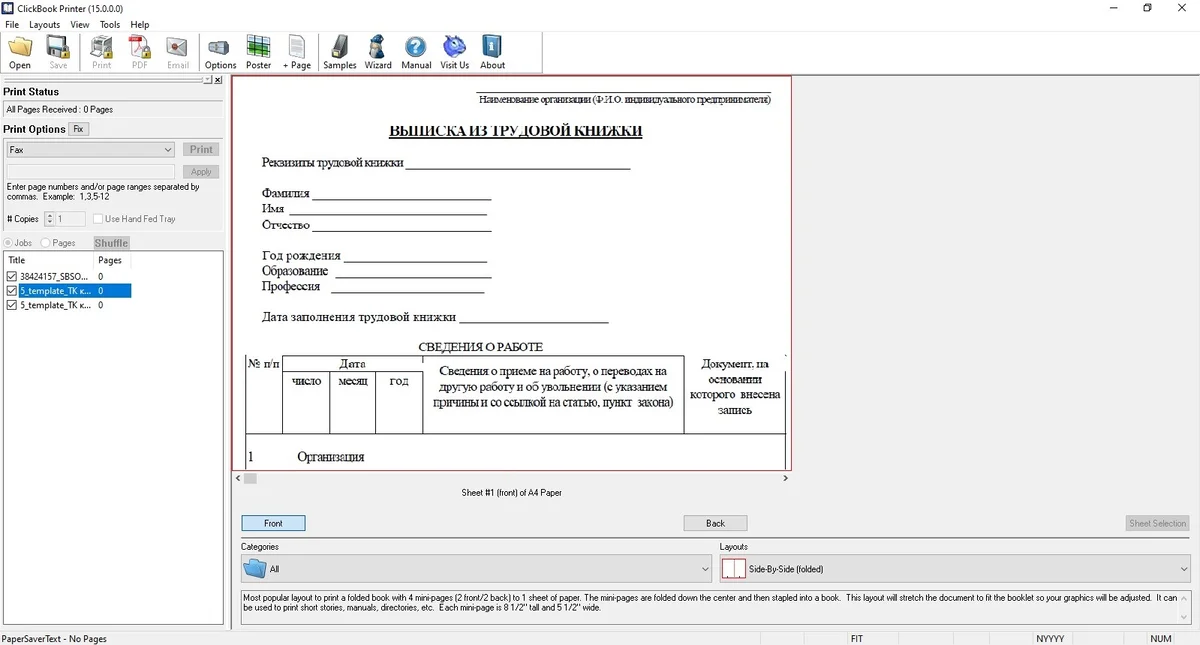Click the About toolbar icon

click(492, 47)
